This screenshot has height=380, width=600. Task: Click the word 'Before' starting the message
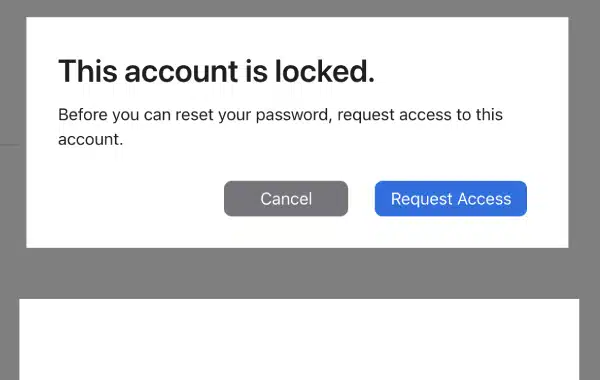[83, 115]
